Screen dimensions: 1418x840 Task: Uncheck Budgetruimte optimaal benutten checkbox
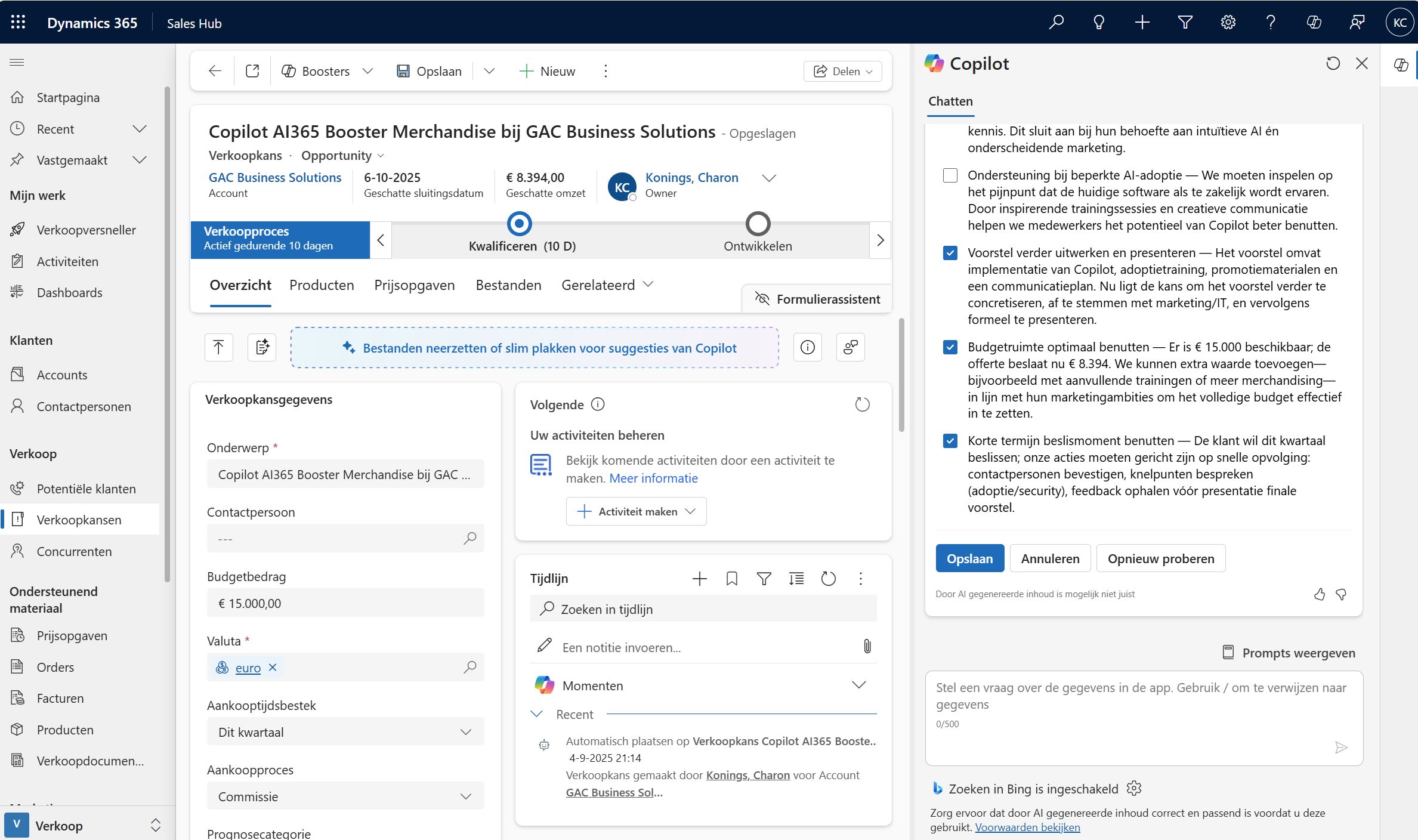click(x=950, y=347)
